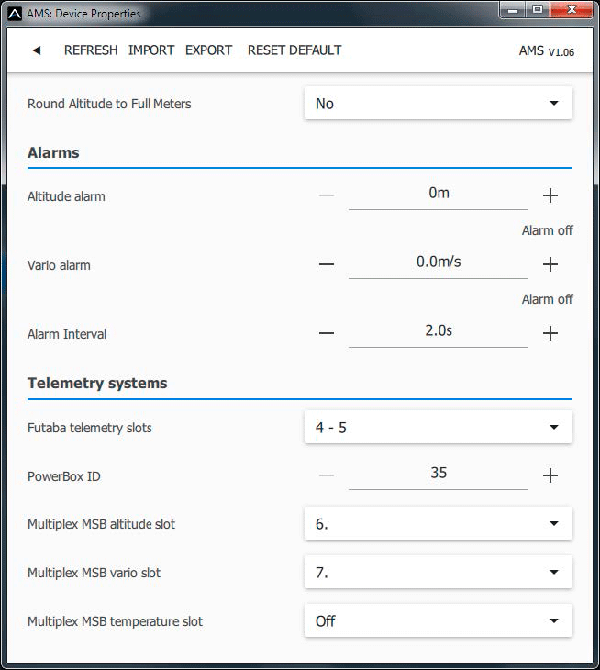Choose Multiplex MSB vario slot dropdown
Image resolution: width=600 pixels, height=670 pixels.
(x=438, y=572)
